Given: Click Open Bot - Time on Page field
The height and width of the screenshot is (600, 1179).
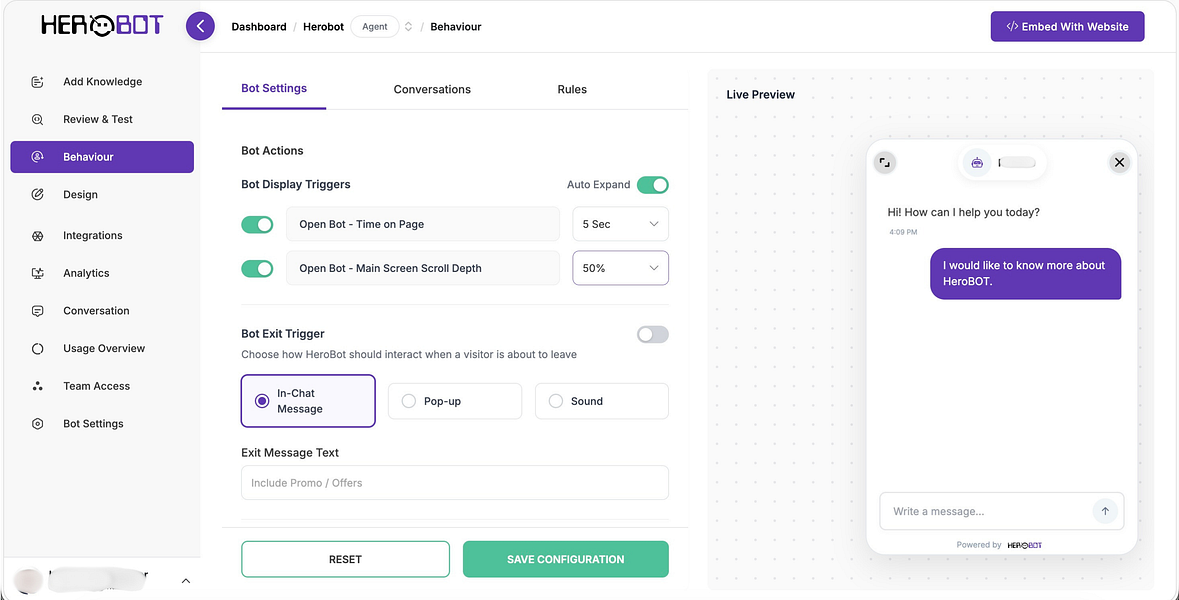Looking at the screenshot, I should pos(423,224).
